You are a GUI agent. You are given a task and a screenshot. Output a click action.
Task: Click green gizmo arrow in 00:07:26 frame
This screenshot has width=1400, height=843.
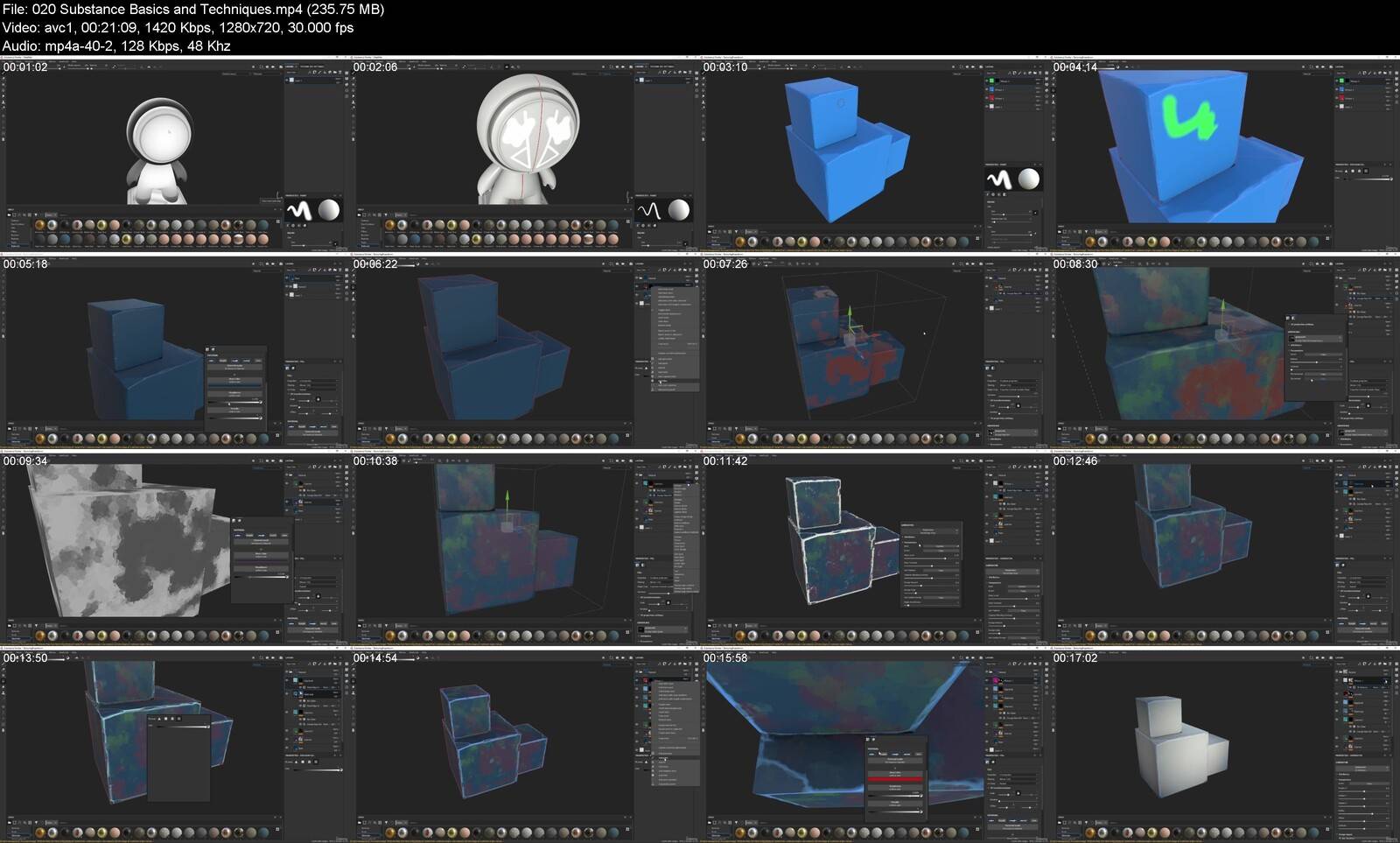[848, 313]
